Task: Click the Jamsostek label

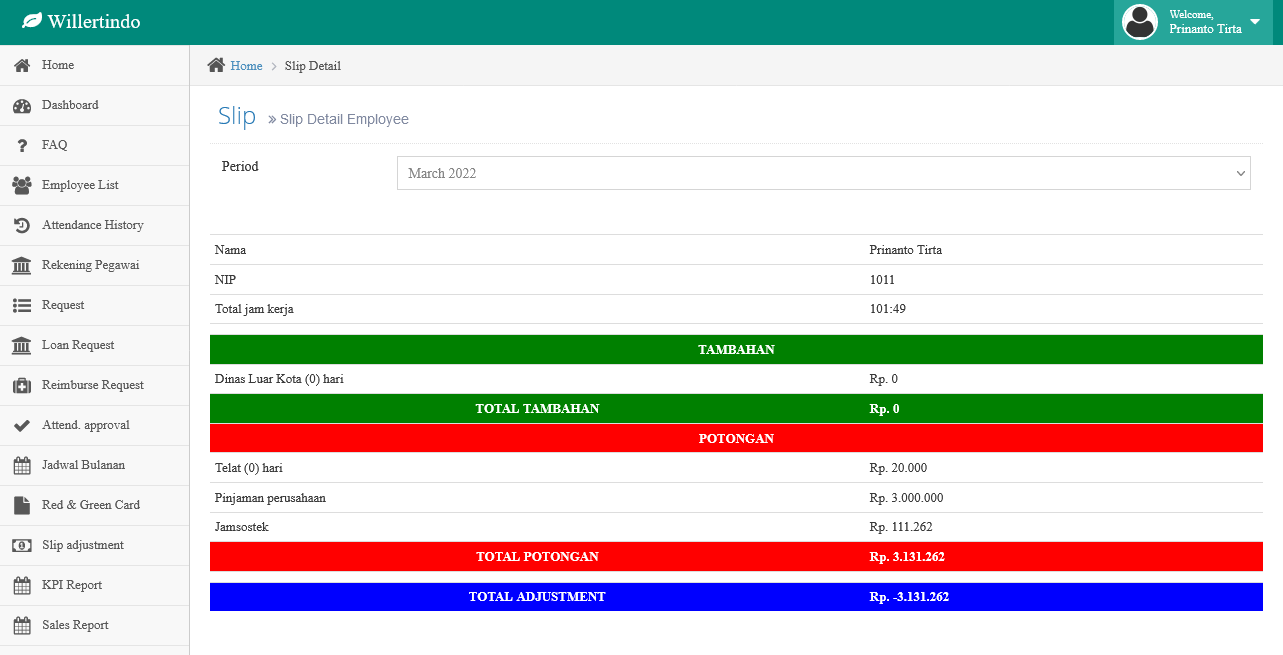Action: [x=241, y=527]
